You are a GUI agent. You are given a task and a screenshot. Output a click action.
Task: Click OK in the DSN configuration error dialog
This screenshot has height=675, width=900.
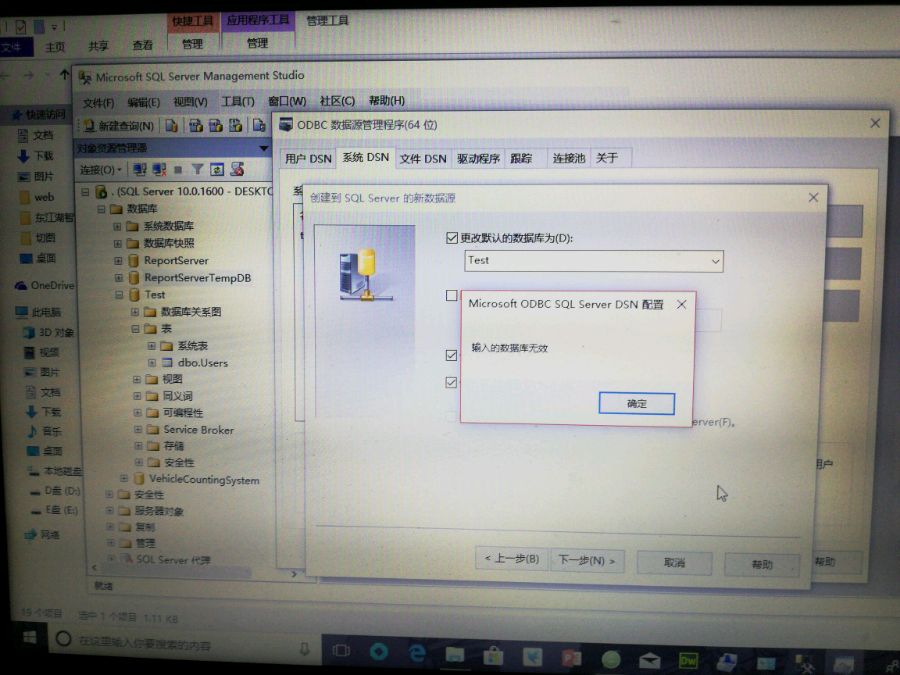(x=637, y=403)
